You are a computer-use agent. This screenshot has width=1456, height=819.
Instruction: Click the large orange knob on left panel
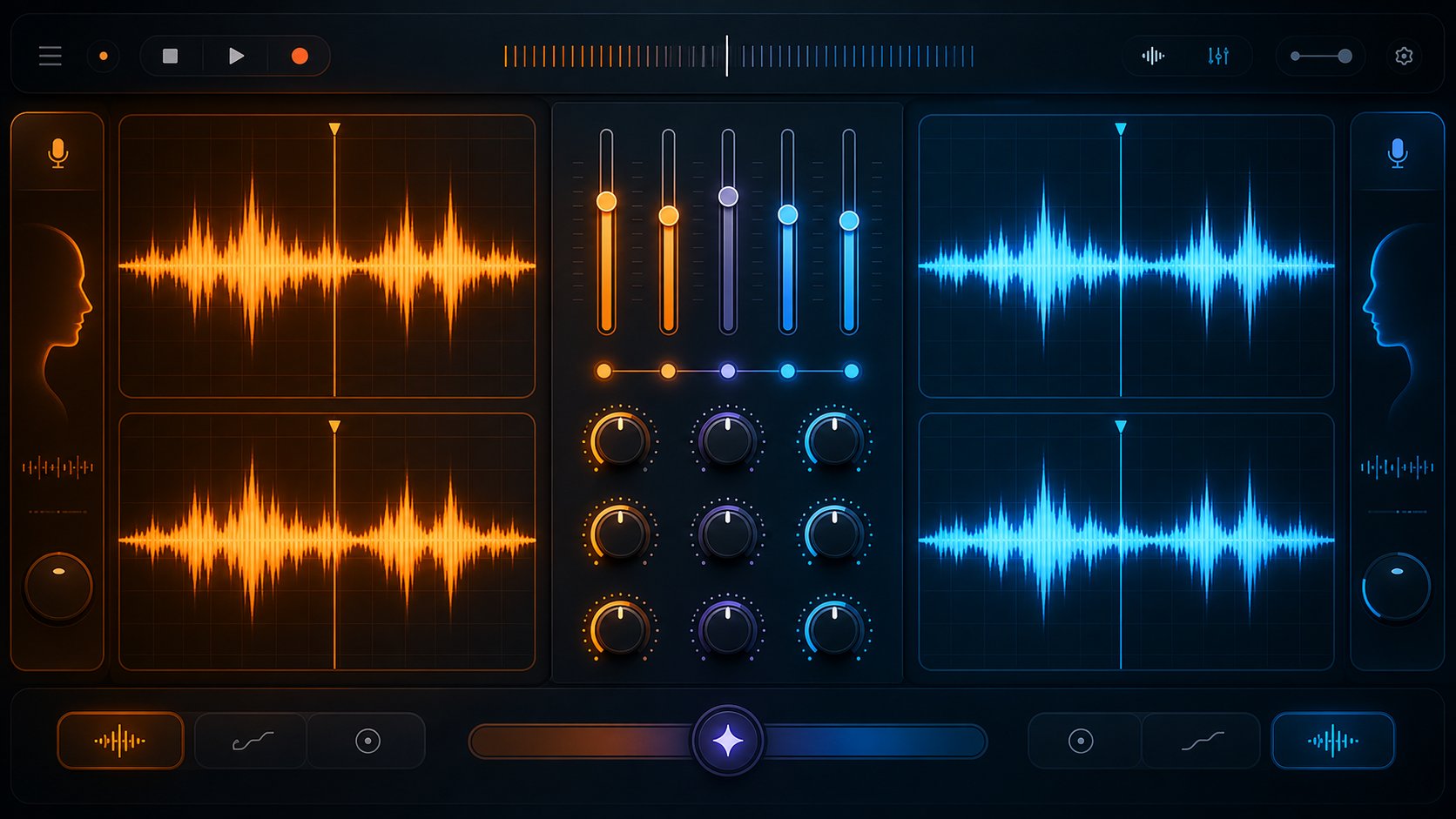58,586
